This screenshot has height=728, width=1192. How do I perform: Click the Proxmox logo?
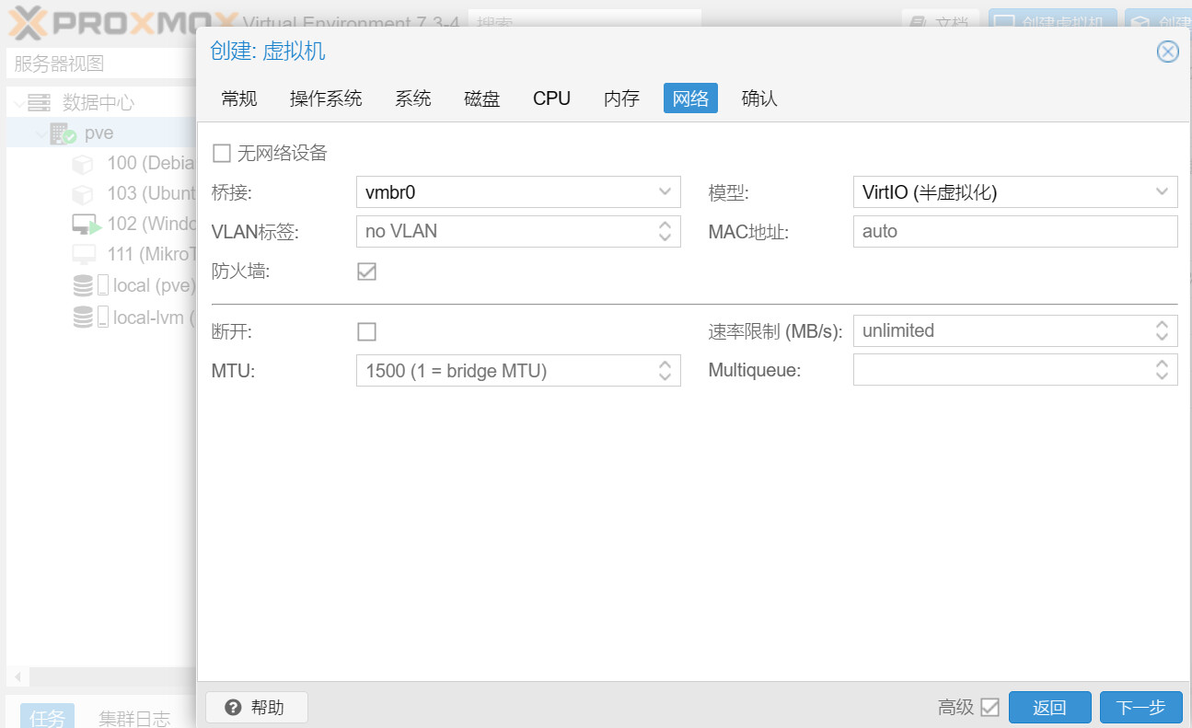coord(122,23)
